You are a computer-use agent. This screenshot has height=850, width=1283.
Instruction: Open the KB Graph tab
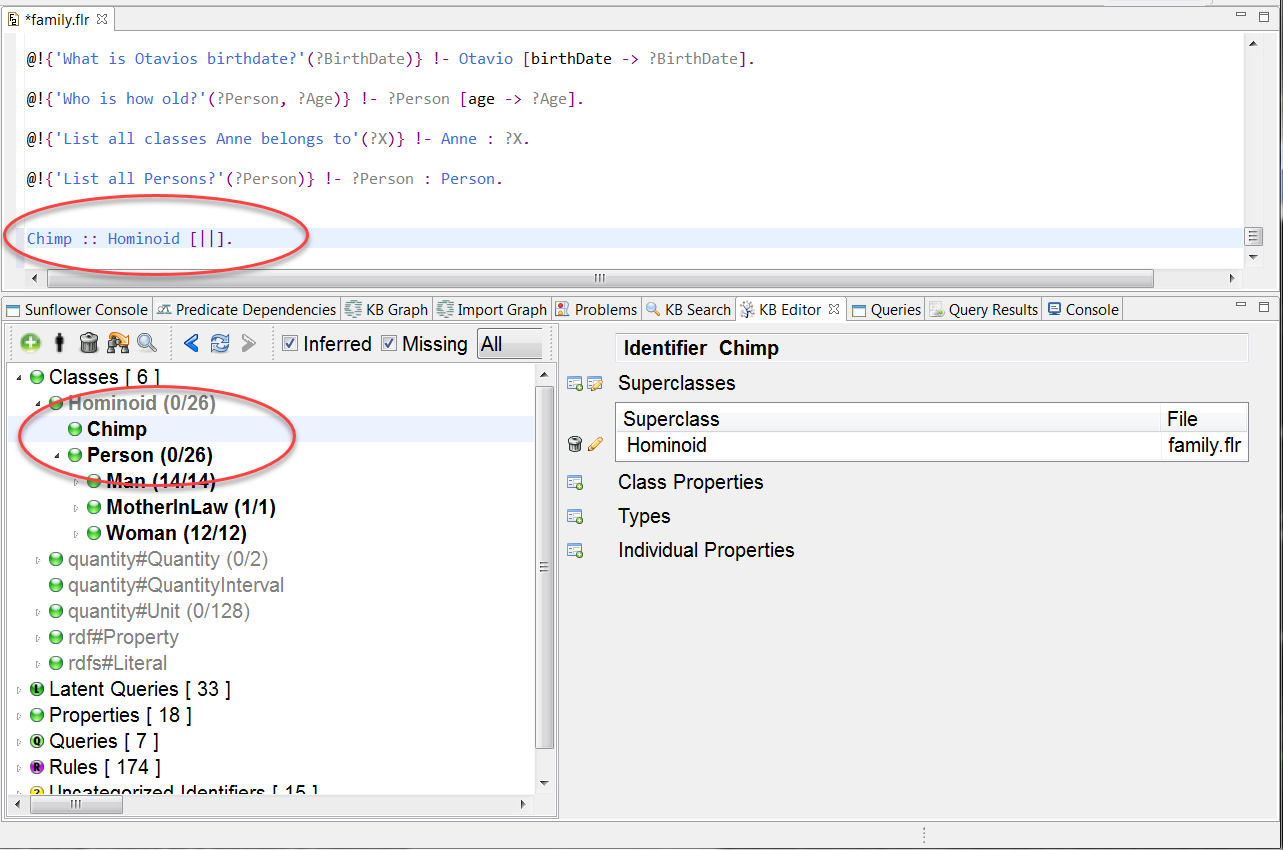coord(386,309)
